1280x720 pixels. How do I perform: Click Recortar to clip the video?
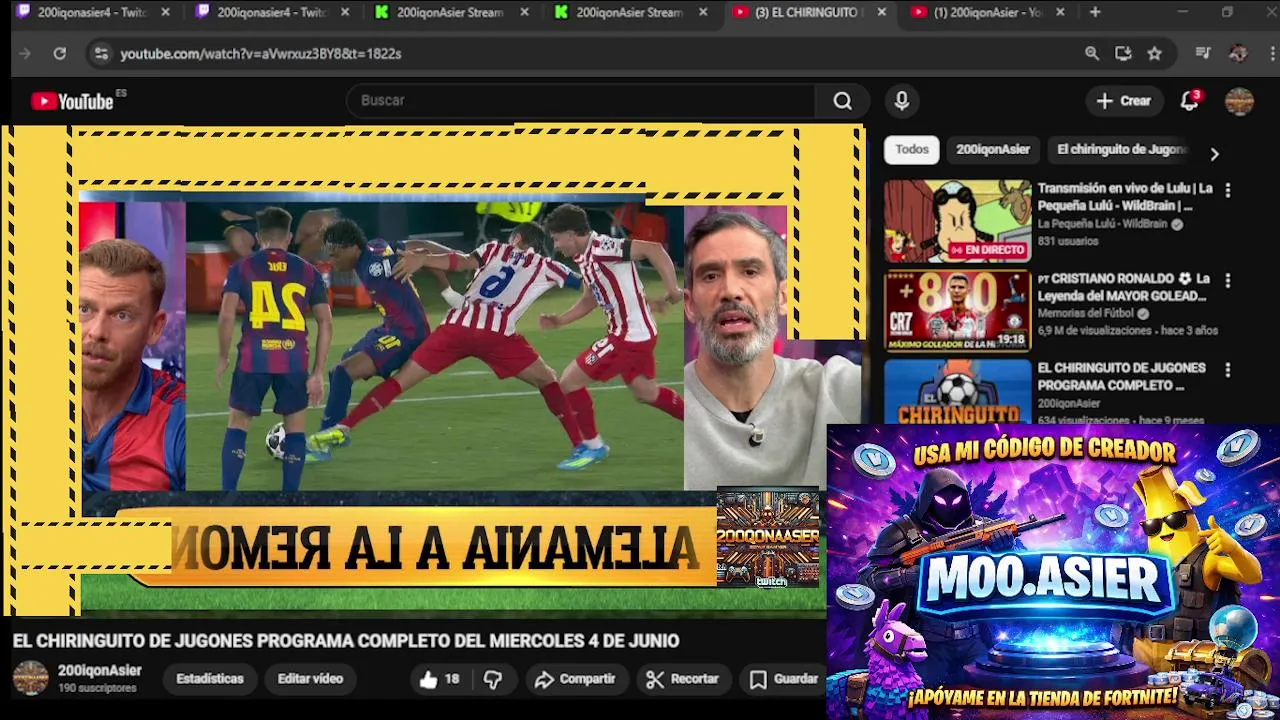(x=683, y=679)
